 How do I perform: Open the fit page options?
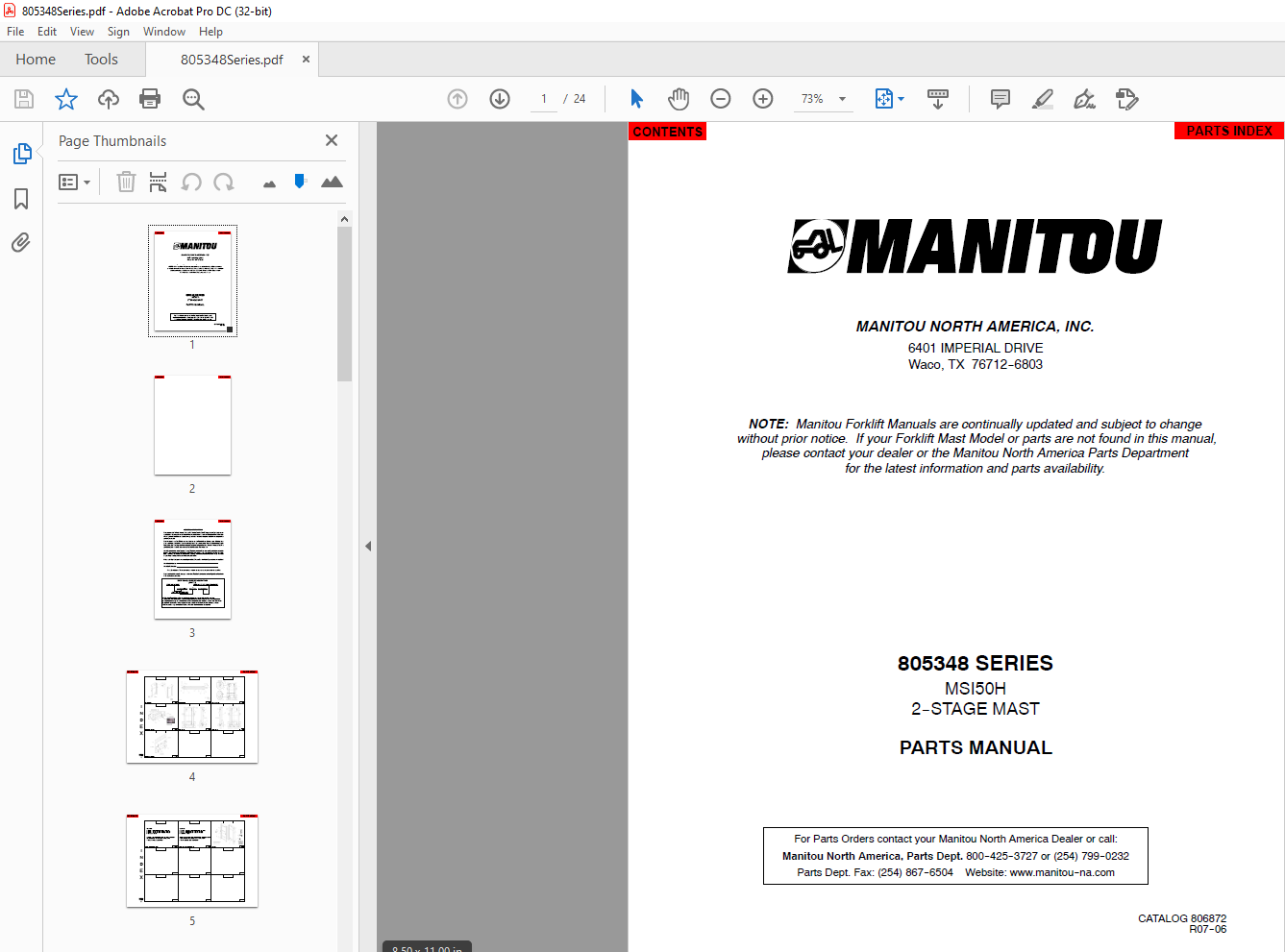point(890,99)
